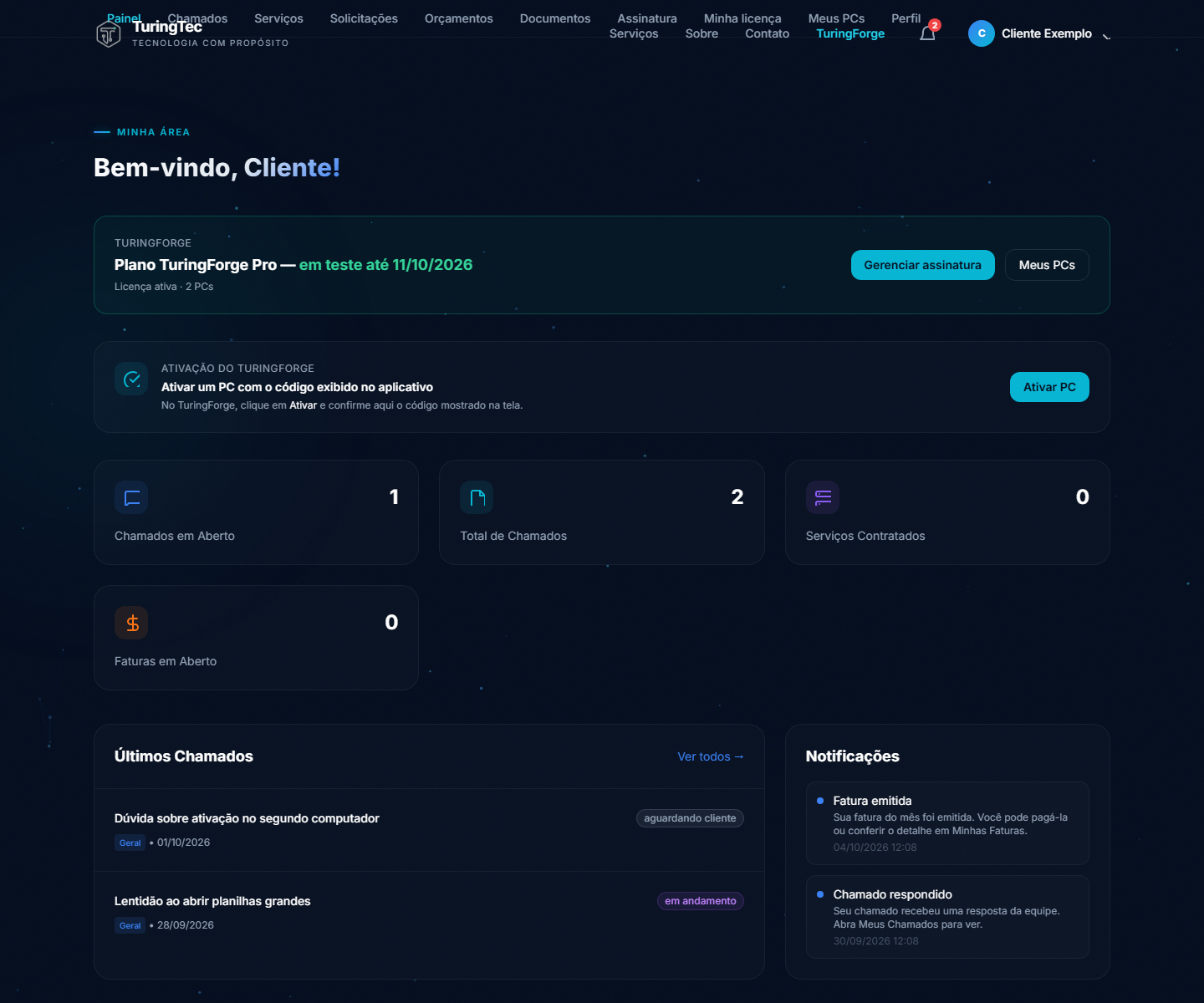Click the TuringForge activation check icon

[x=131, y=379]
